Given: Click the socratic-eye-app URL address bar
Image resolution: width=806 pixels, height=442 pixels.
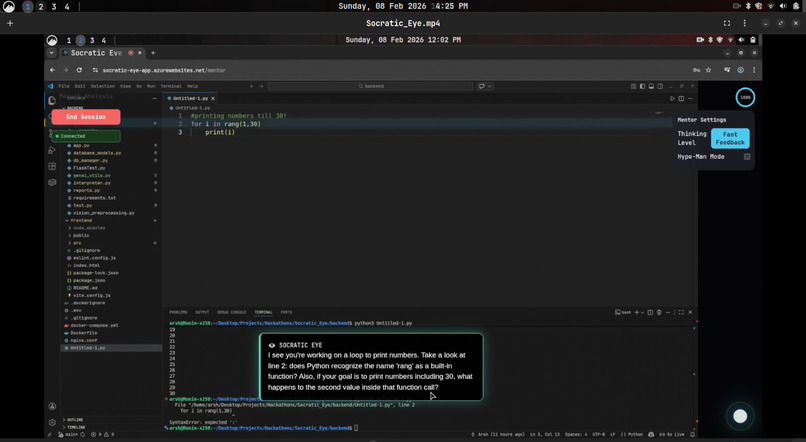Looking at the screenshot, I should click(164, 70).
